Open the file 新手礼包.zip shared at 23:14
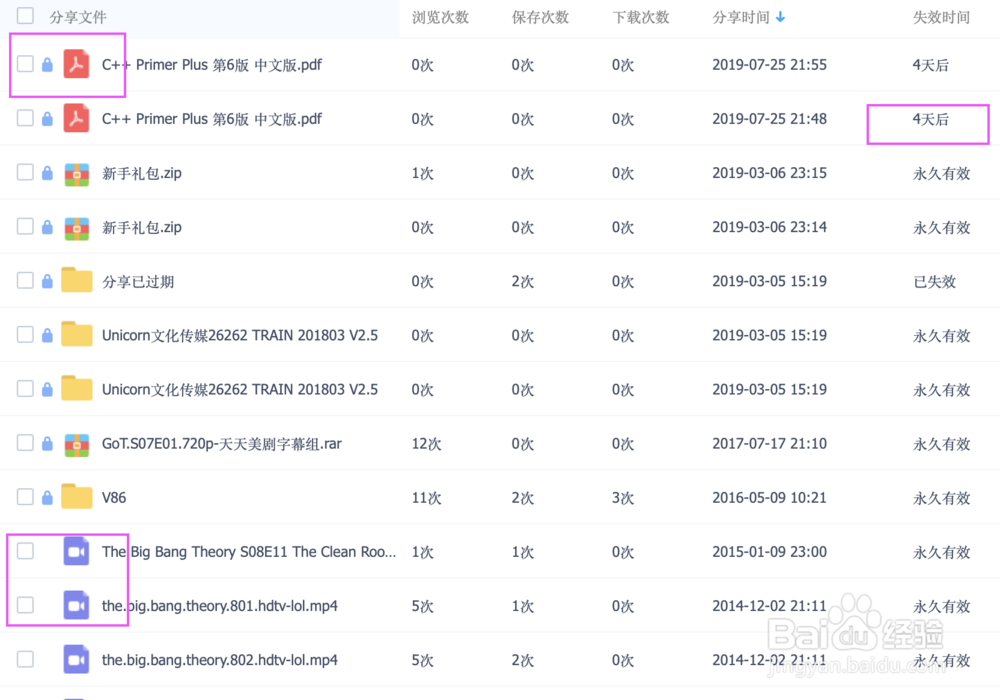1000x700 pixels. pyautogui.click(x=142, y=228)
